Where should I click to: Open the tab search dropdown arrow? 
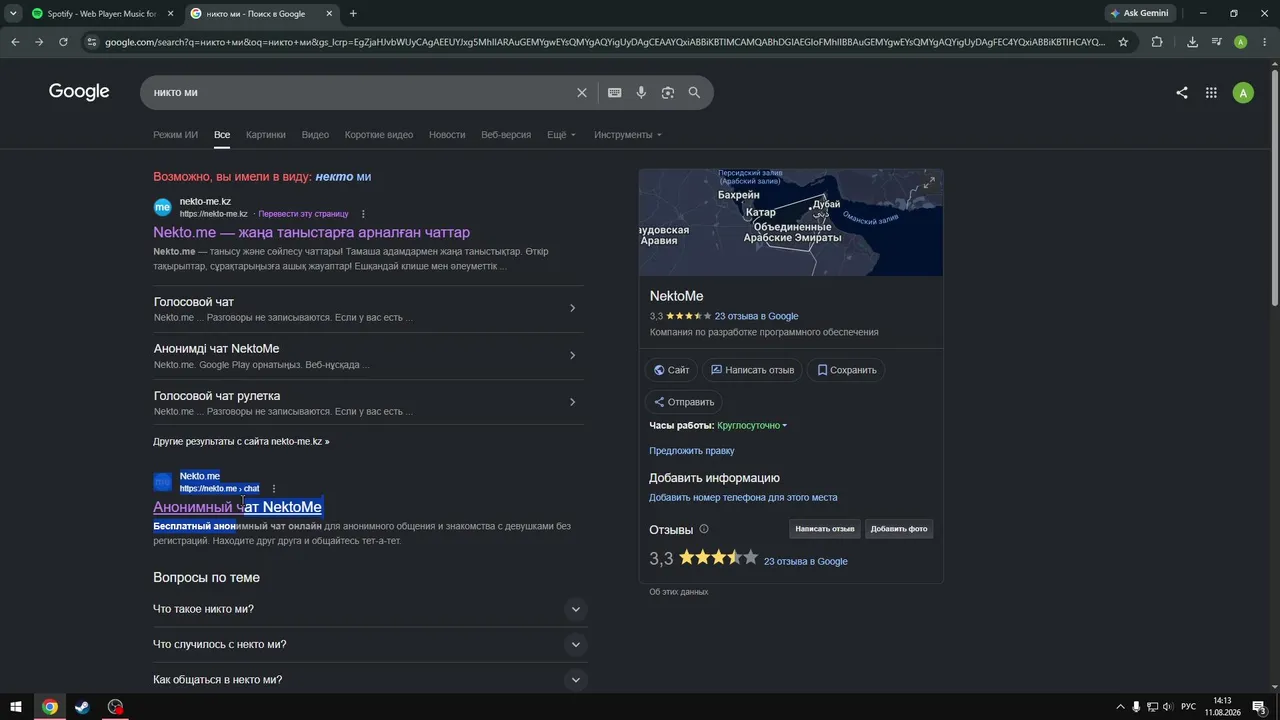(x=12, y=14)
